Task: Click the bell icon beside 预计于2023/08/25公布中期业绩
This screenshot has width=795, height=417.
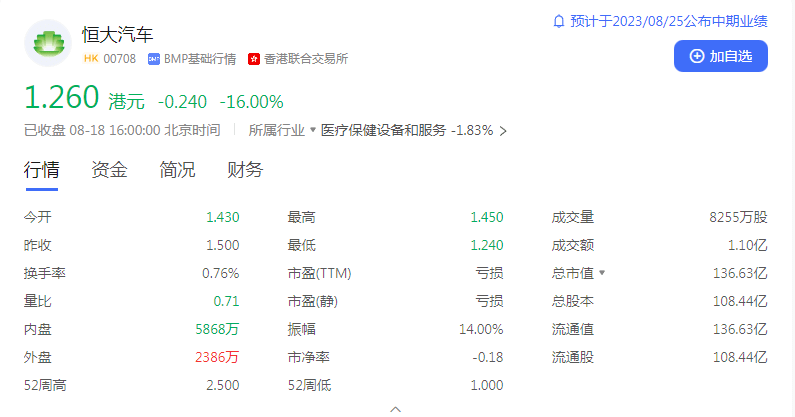Action: click(x=558, y=21)
